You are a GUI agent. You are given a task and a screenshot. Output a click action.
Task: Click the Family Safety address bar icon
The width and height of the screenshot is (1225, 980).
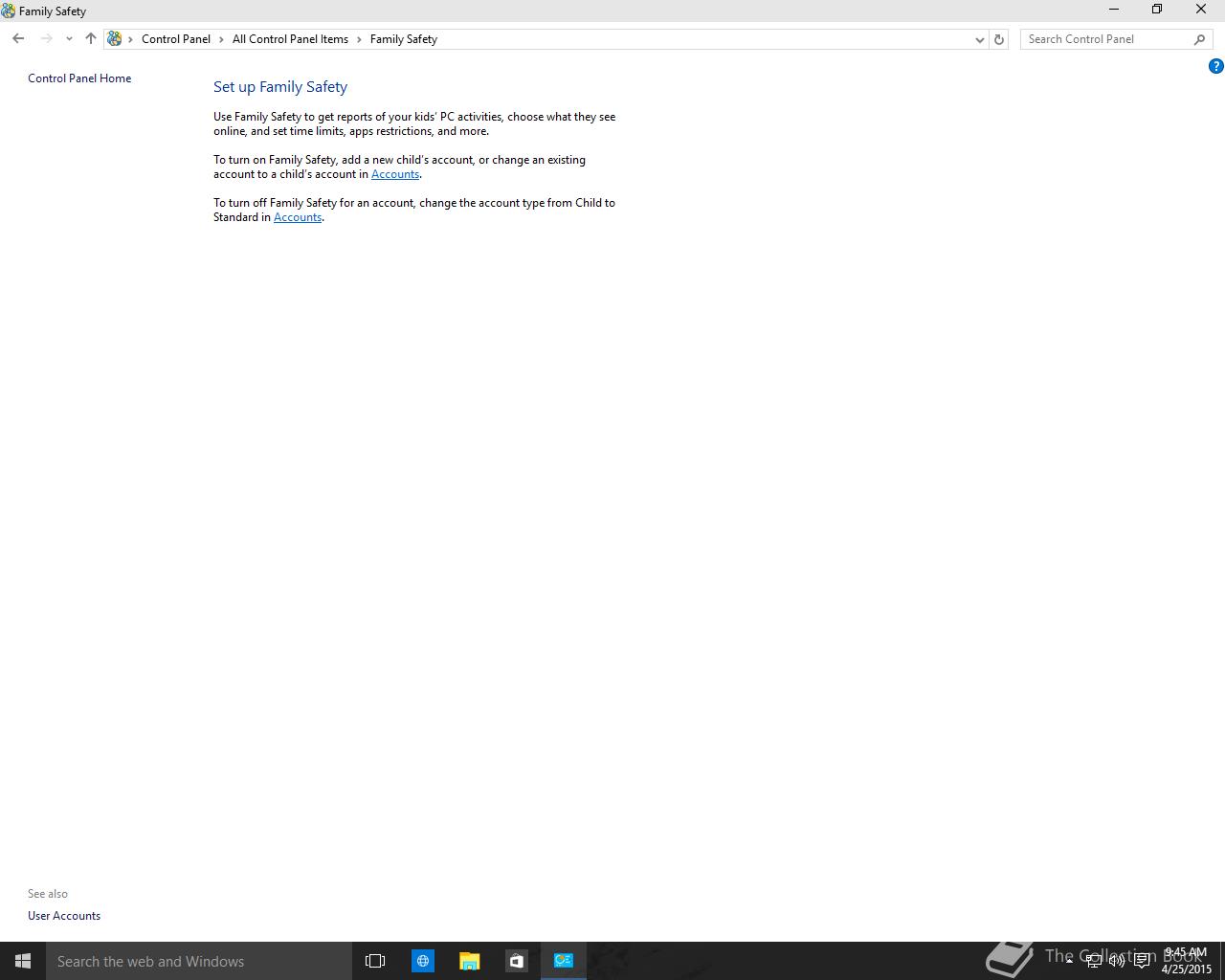click(x=115, y=39)
